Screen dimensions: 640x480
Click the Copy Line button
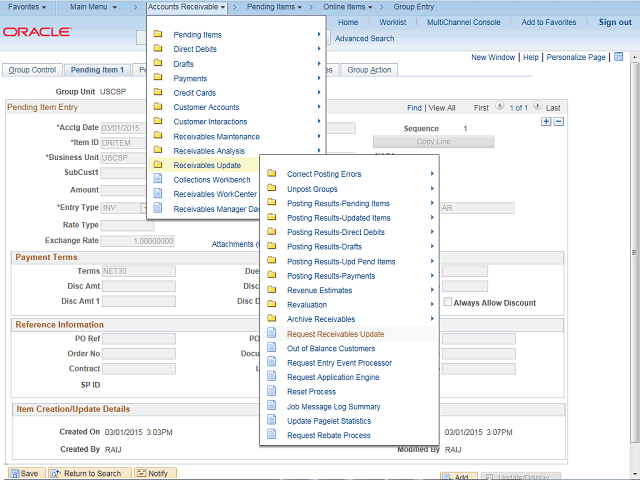433,142
